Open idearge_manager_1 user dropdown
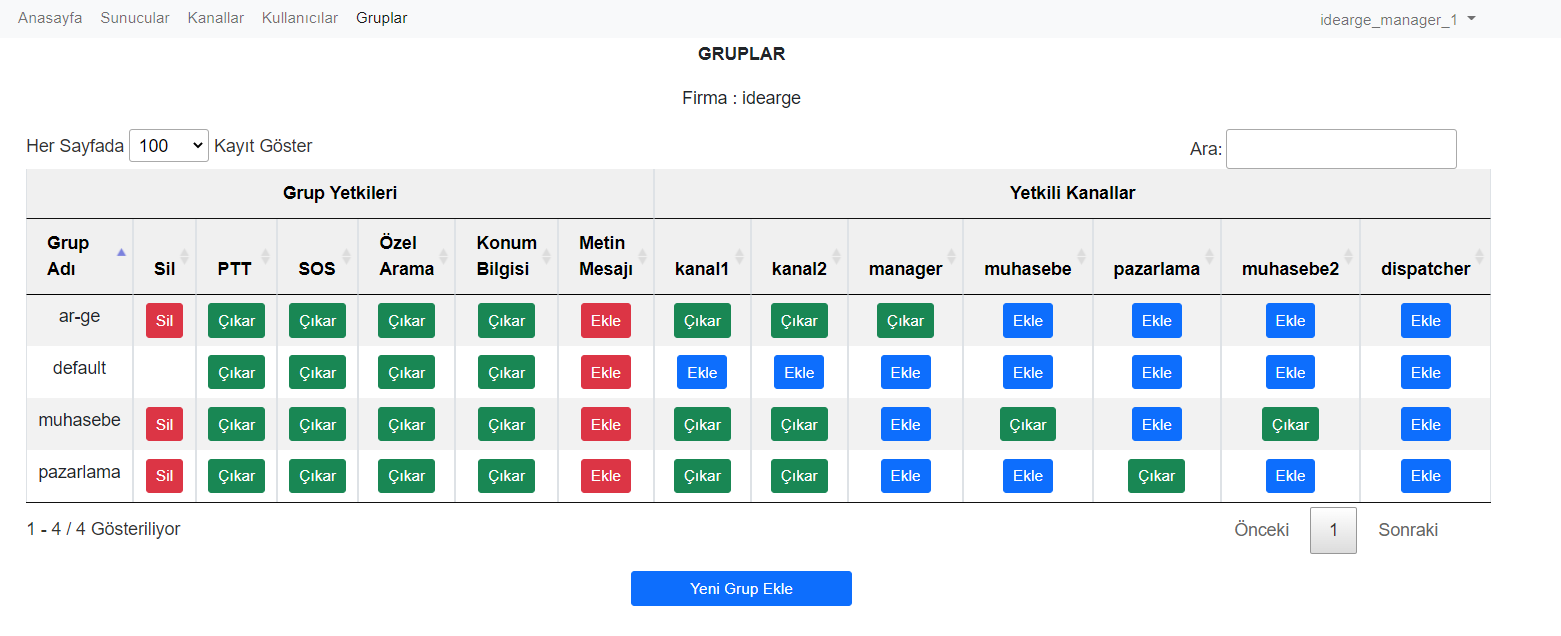 coord(1398,19)
